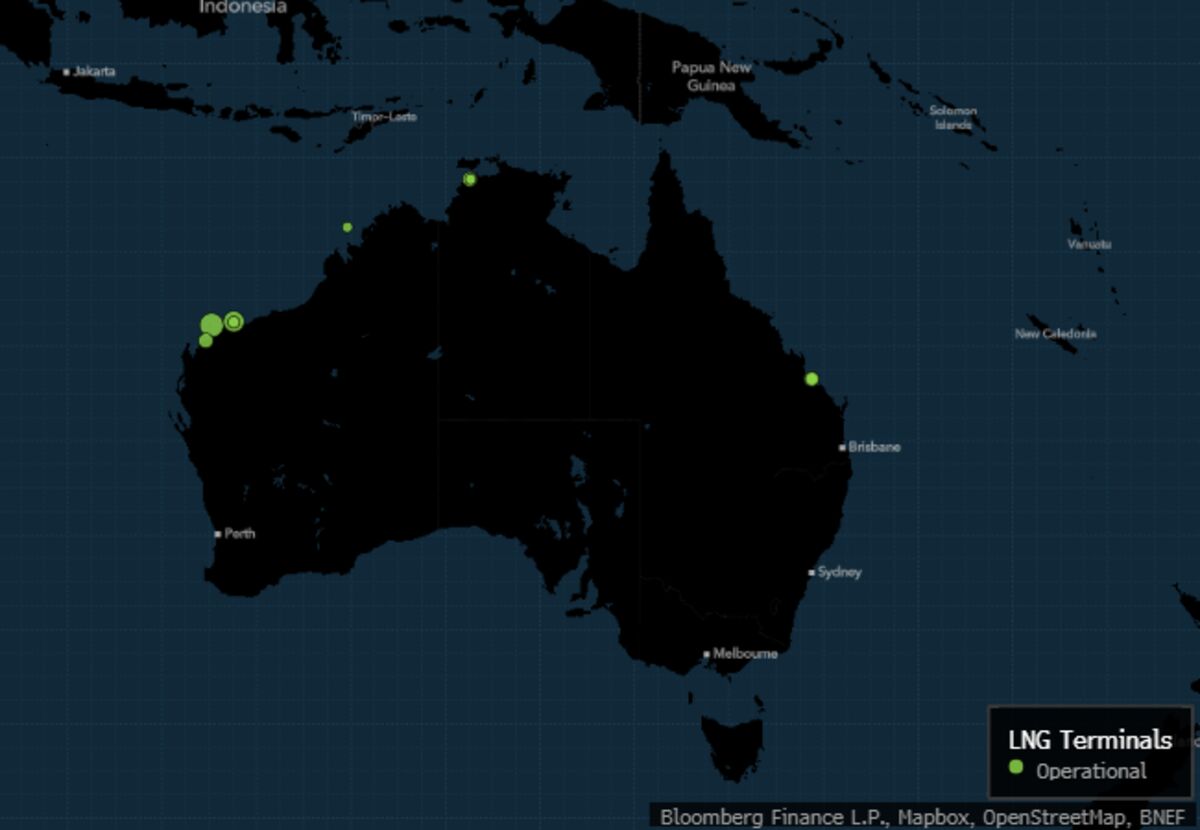
Task: Select the Melbourne city label
Action: (x=745, y=654)
